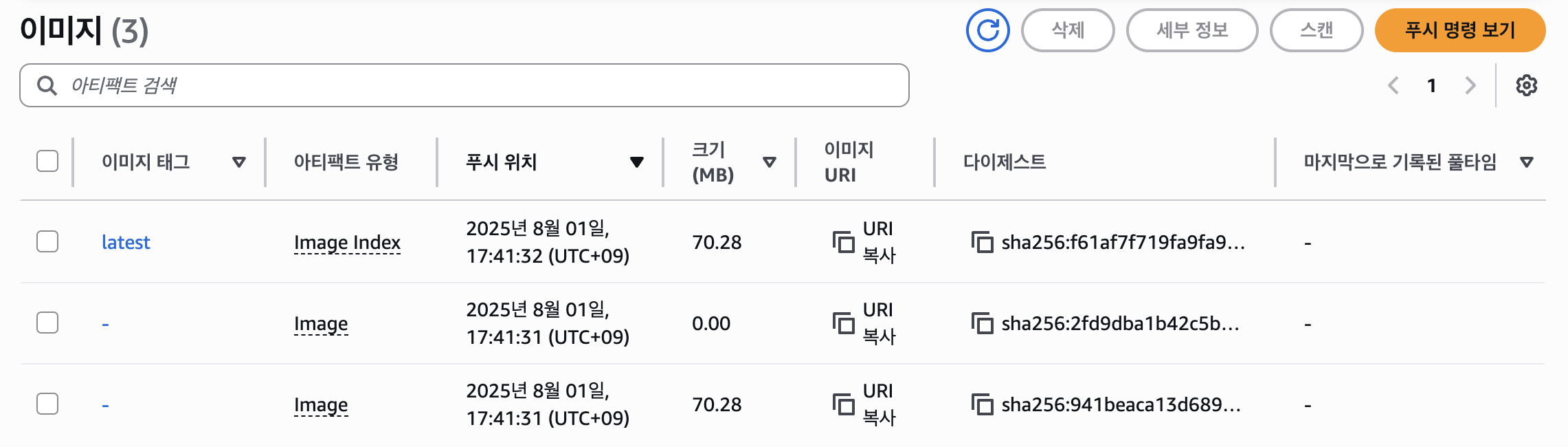The image size is (1568, 447).
Task: Open the latest image tag link
Action: coord(125,242)
